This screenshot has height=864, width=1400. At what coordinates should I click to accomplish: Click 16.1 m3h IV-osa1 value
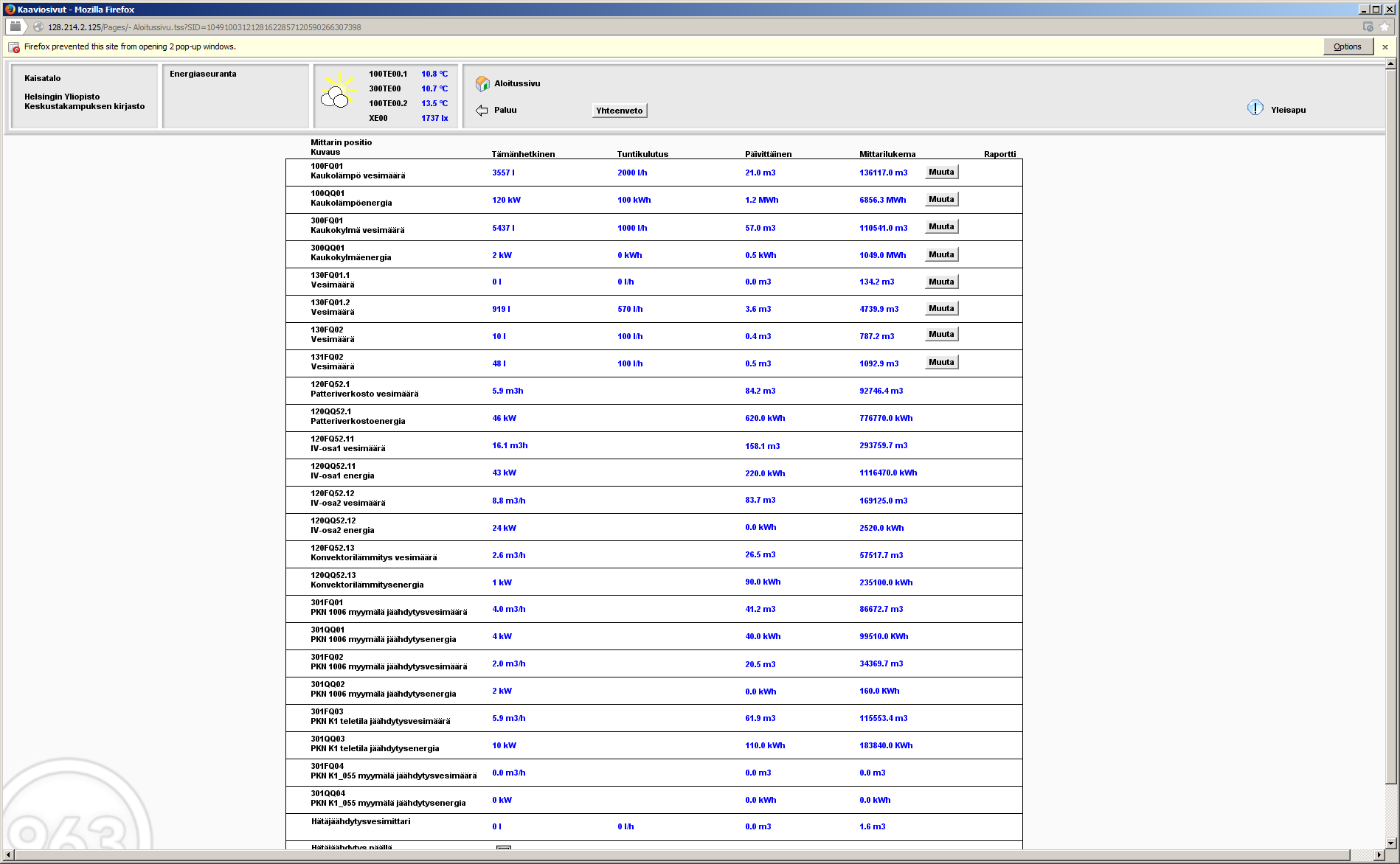point(510,445)
